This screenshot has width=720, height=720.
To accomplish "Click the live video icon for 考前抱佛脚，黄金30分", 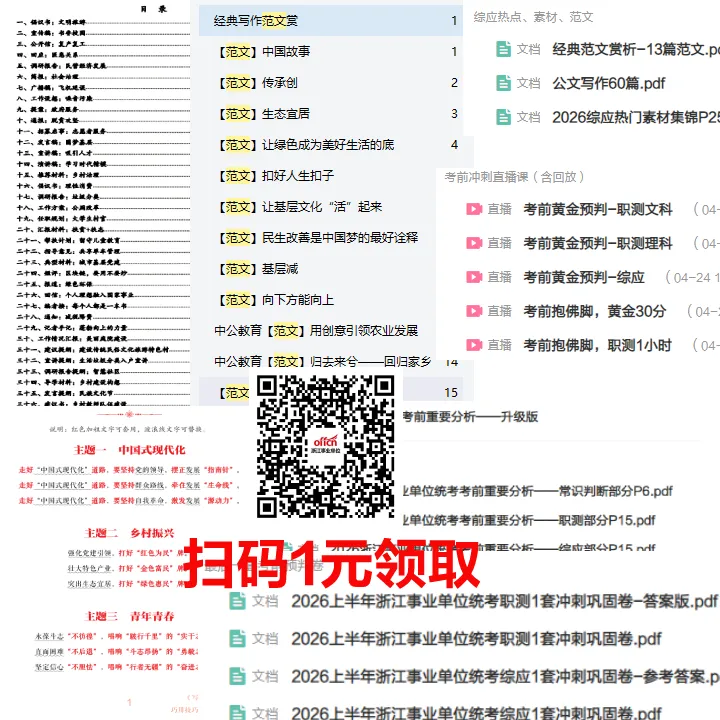I will tap(474, 311).
